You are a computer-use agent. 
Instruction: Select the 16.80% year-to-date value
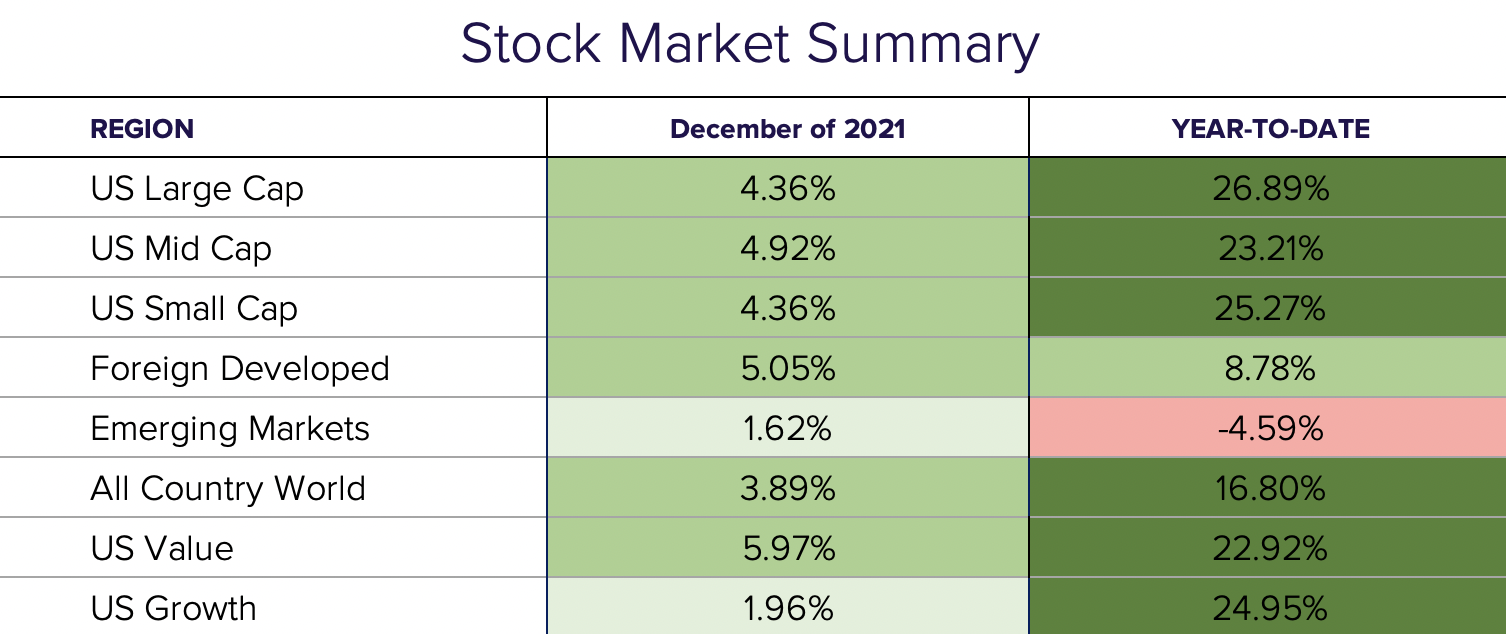[1270, 489]
